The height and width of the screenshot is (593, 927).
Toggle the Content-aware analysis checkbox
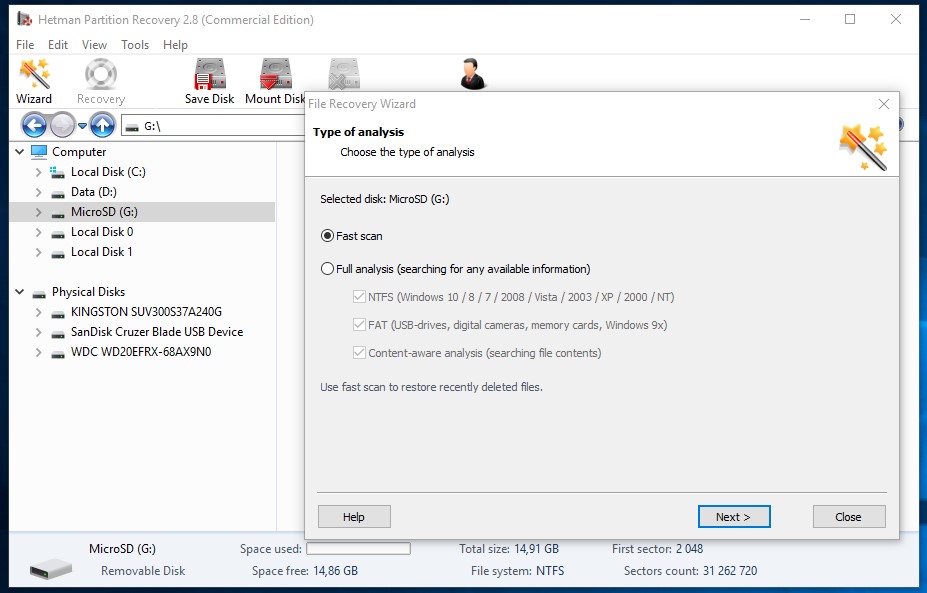pyautogui.click(x=359, y=353)
